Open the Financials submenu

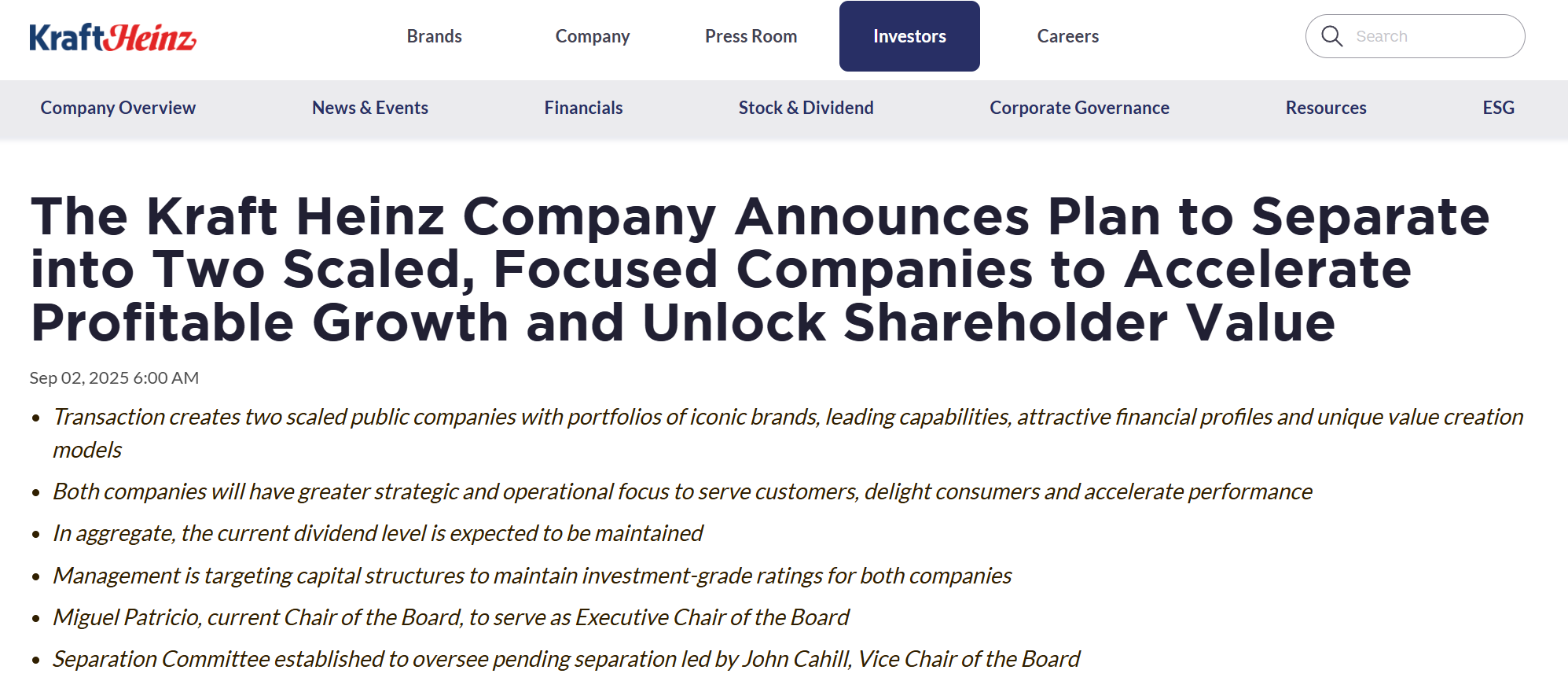(x=583, y=108)
